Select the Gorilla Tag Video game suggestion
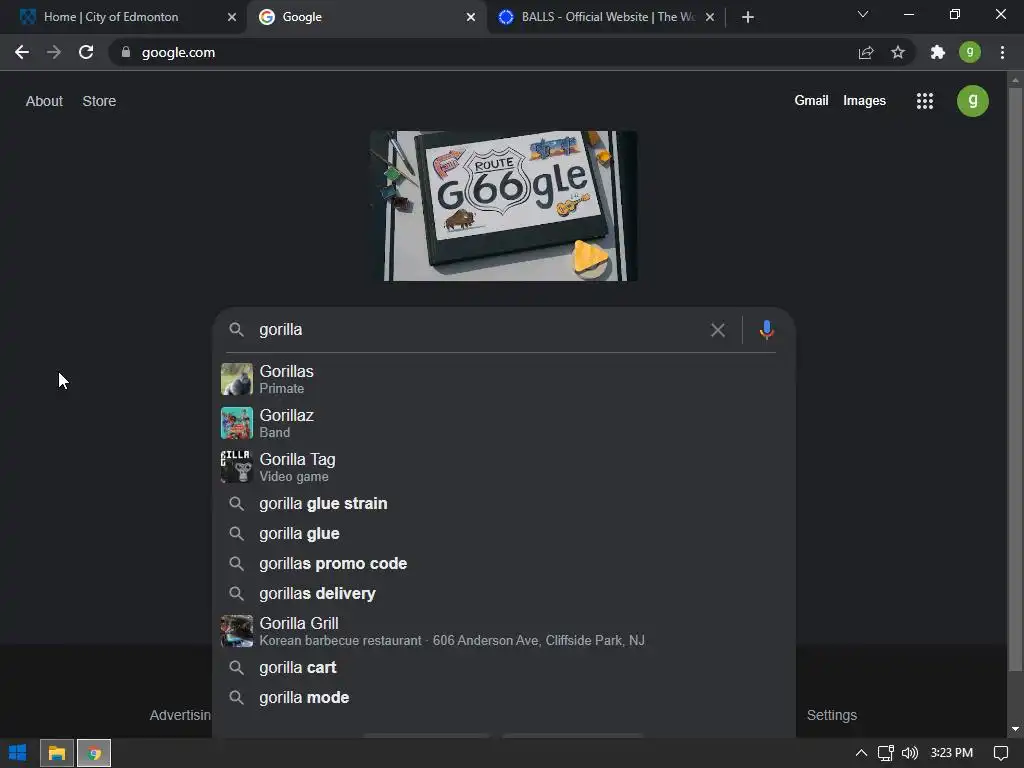1024x768 pixels. click(503, 467)
